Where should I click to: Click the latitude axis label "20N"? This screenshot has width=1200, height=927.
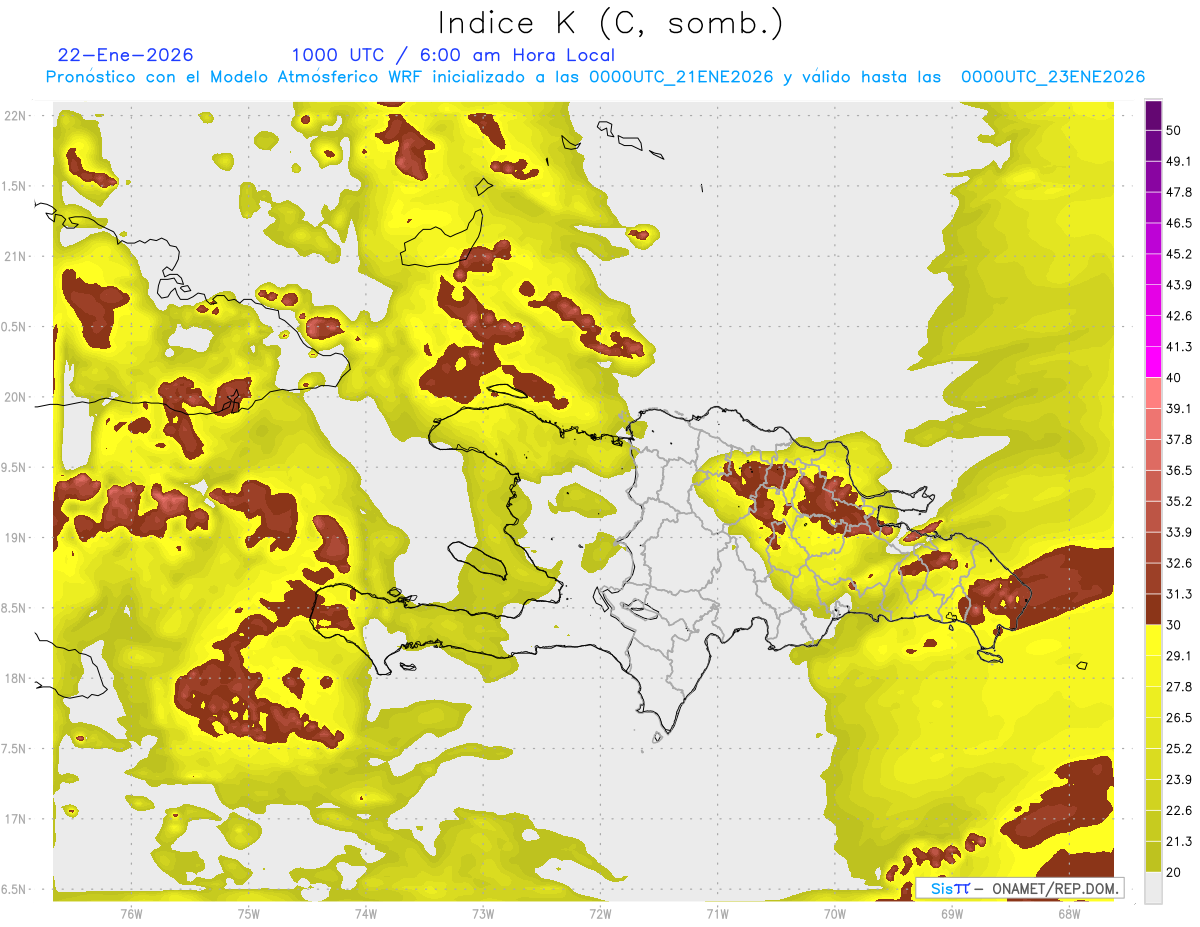pyautogui.click(x=15, y=397)
